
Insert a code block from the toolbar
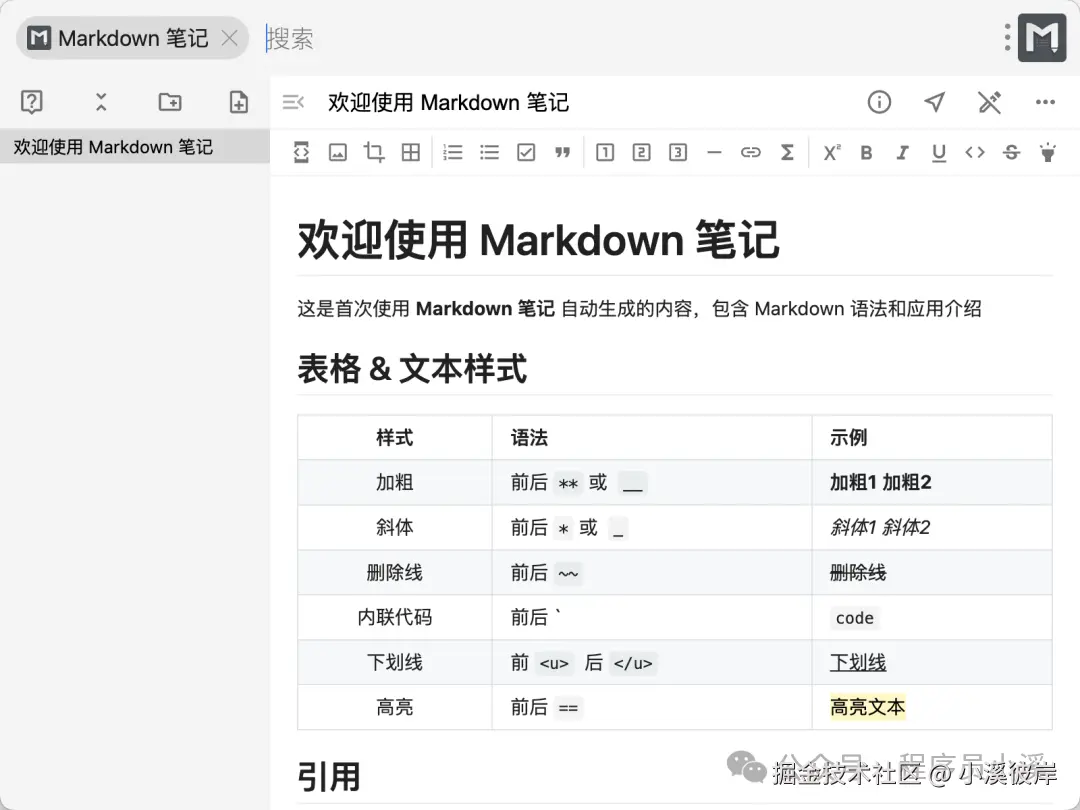click(x=301, y=152)
